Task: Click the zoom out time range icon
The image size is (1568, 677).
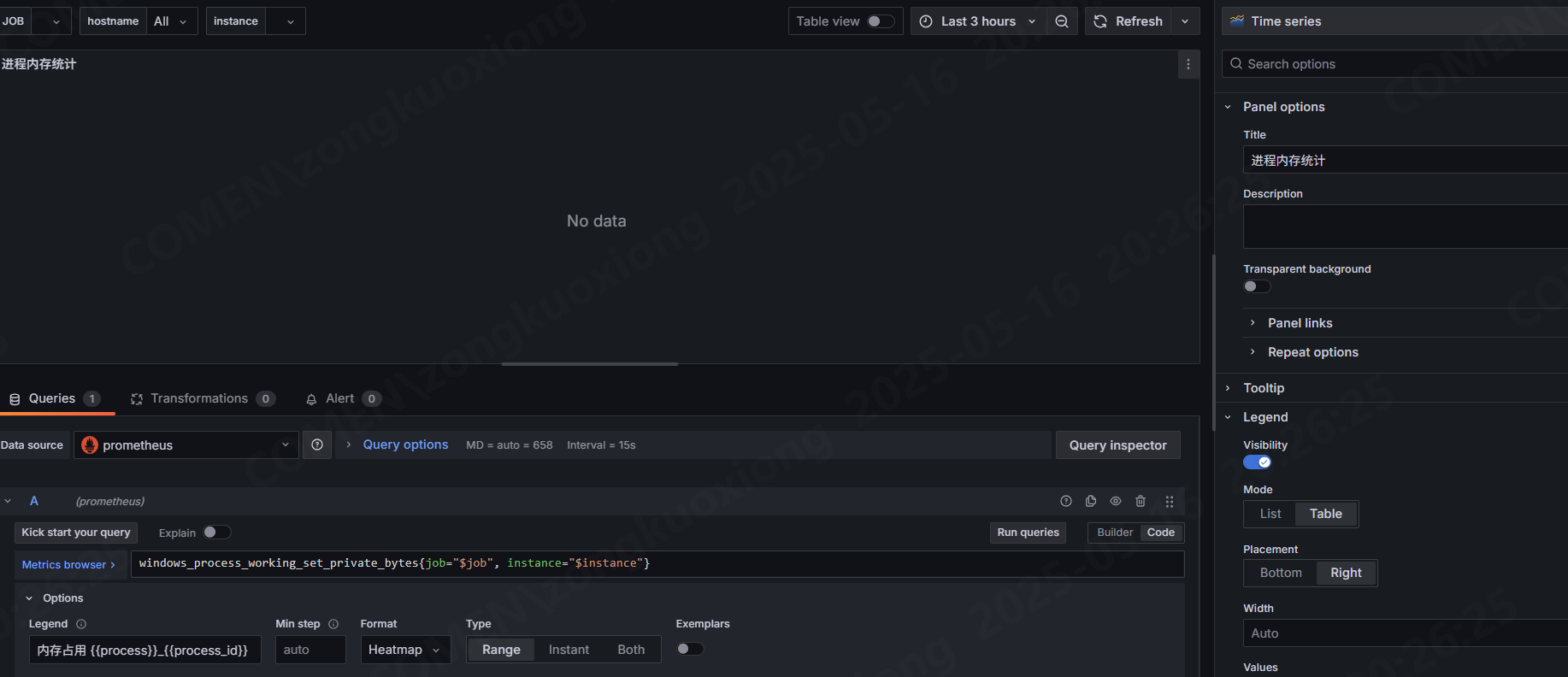Action: pos(1061,21)
